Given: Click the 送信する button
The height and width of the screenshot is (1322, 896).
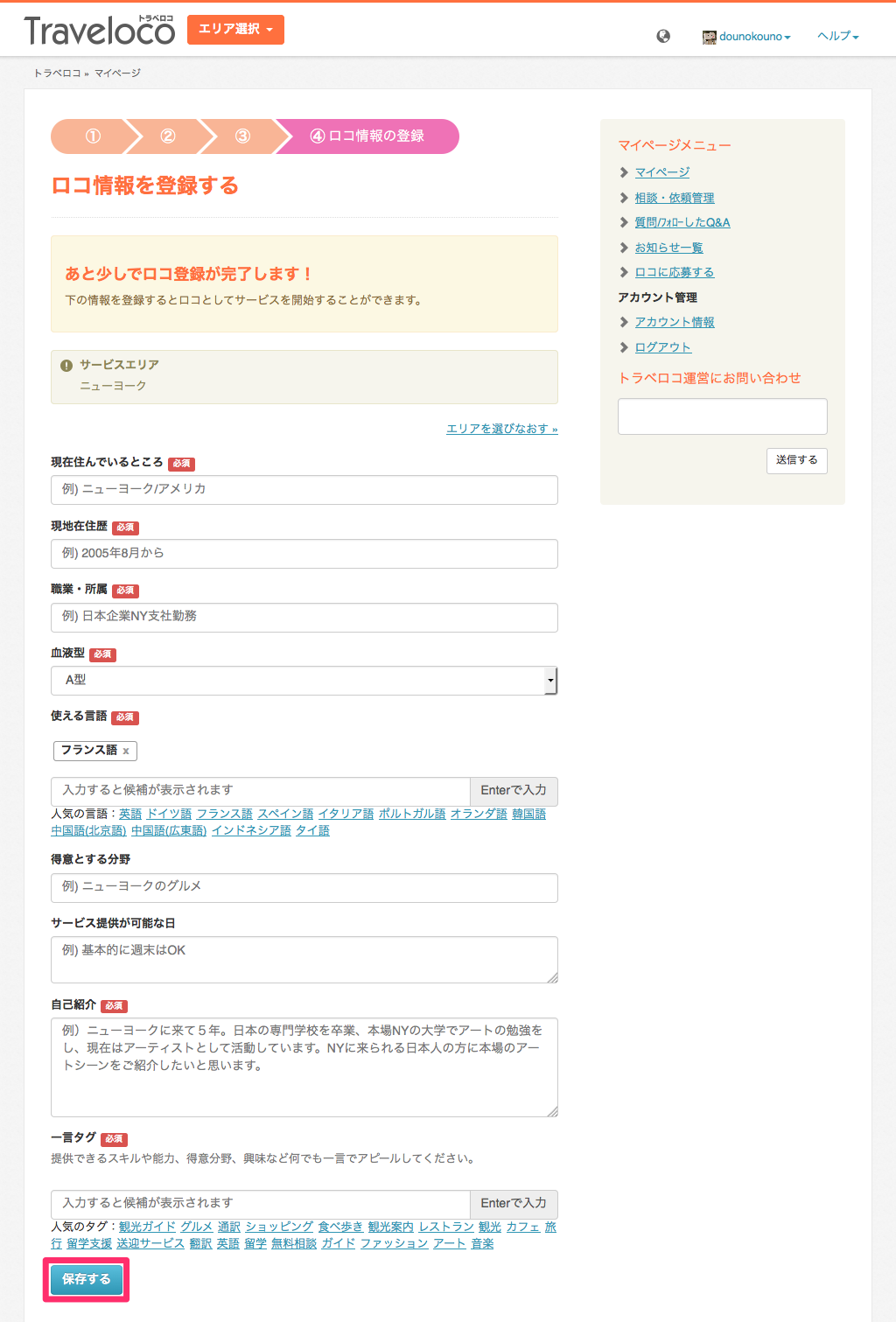Looking at the screenshot, I should point(796,460).
